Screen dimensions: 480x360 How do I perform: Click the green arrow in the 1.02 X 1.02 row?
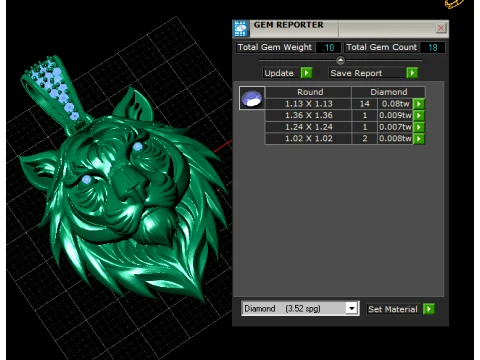coord(419,139)
